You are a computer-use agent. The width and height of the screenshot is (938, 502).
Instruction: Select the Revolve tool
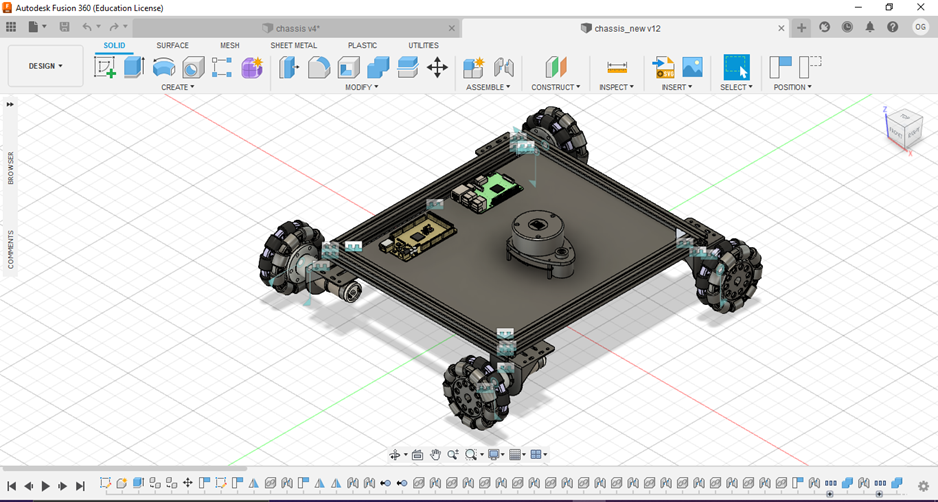[x=164, y=67]
